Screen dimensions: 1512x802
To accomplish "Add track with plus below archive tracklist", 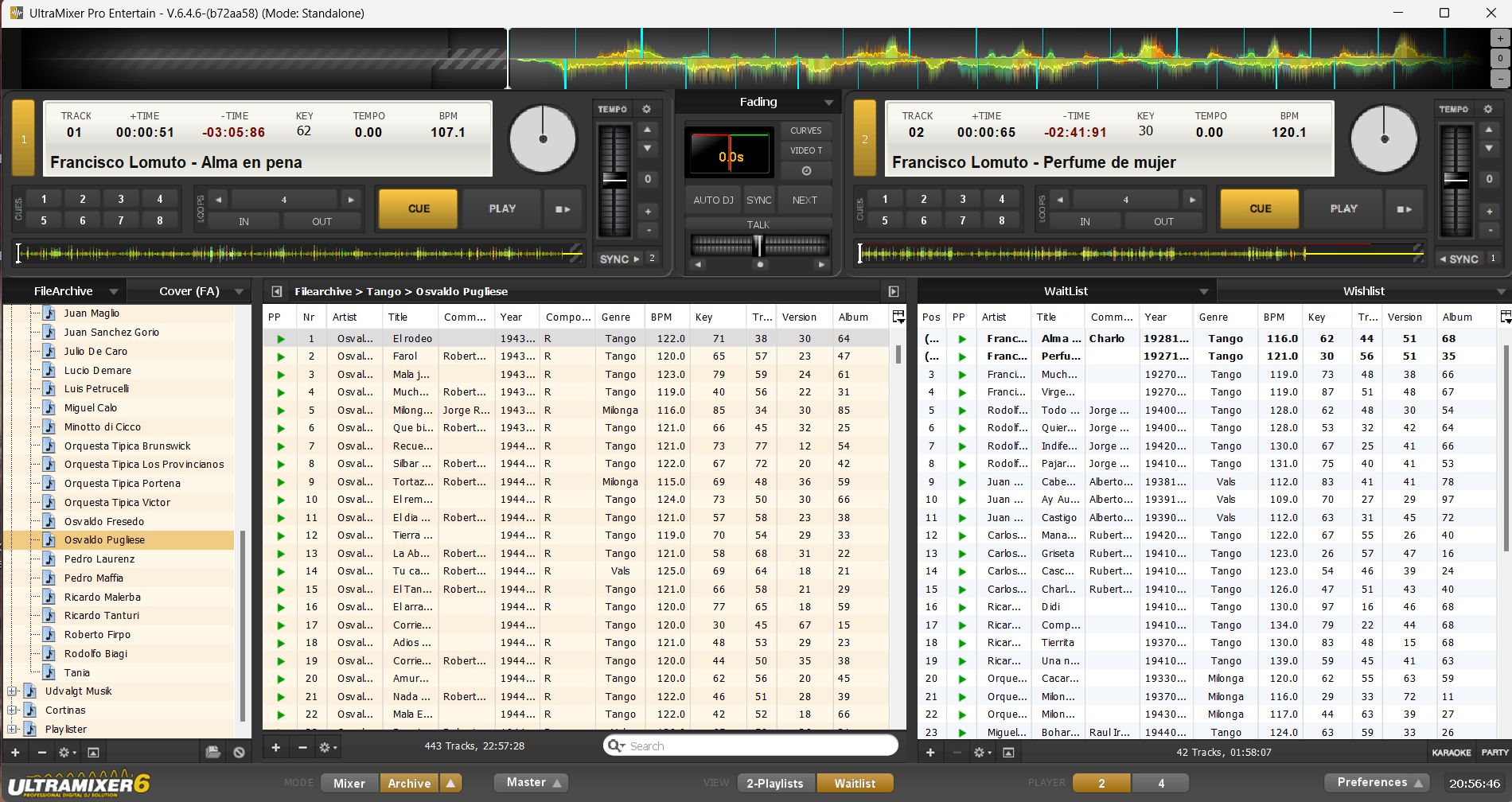I will 275,747.
